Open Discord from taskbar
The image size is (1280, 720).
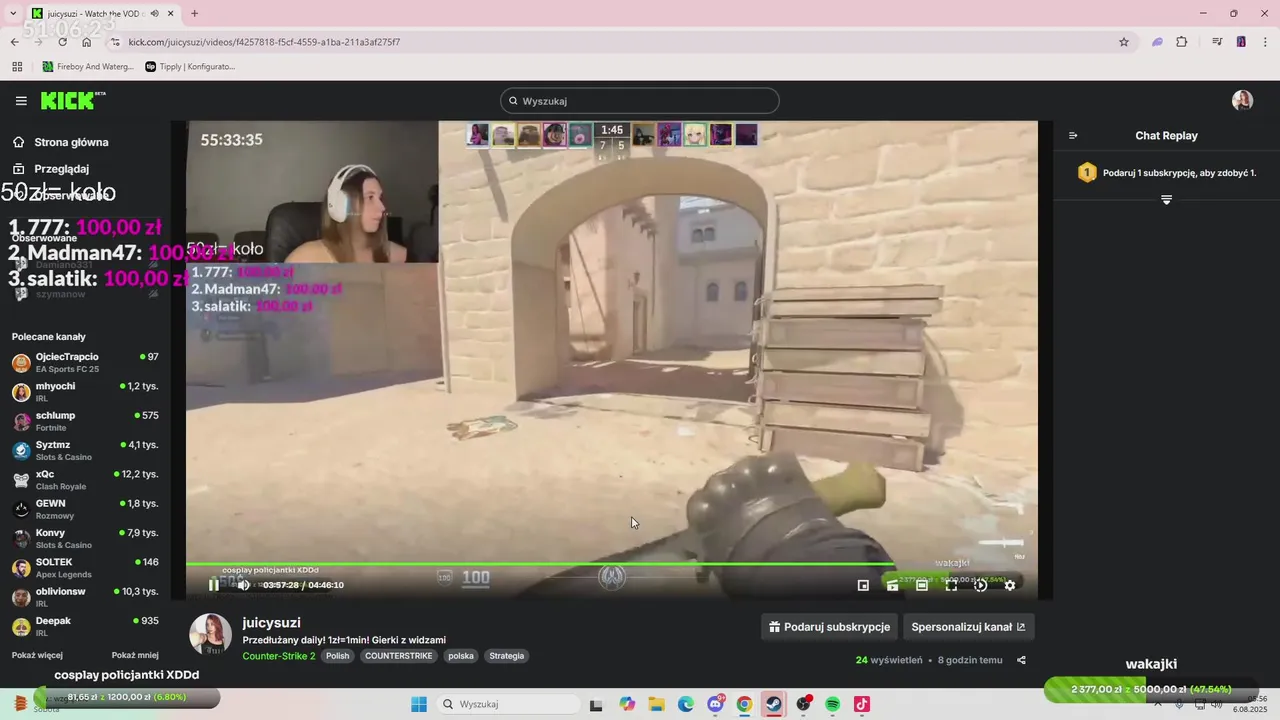[716, 704]
